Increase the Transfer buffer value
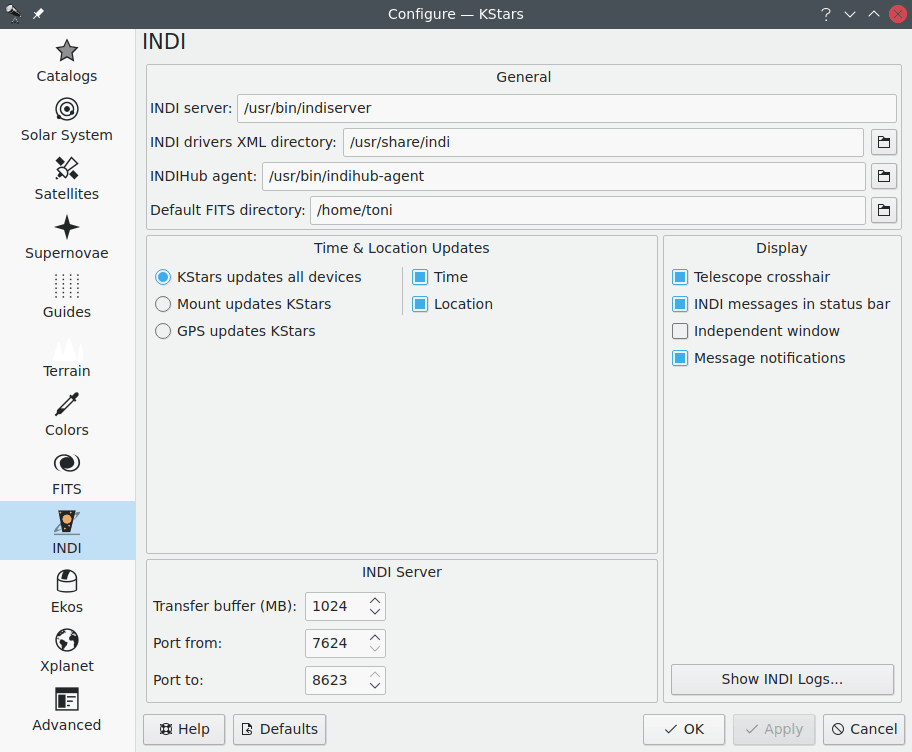 point(375,601)
